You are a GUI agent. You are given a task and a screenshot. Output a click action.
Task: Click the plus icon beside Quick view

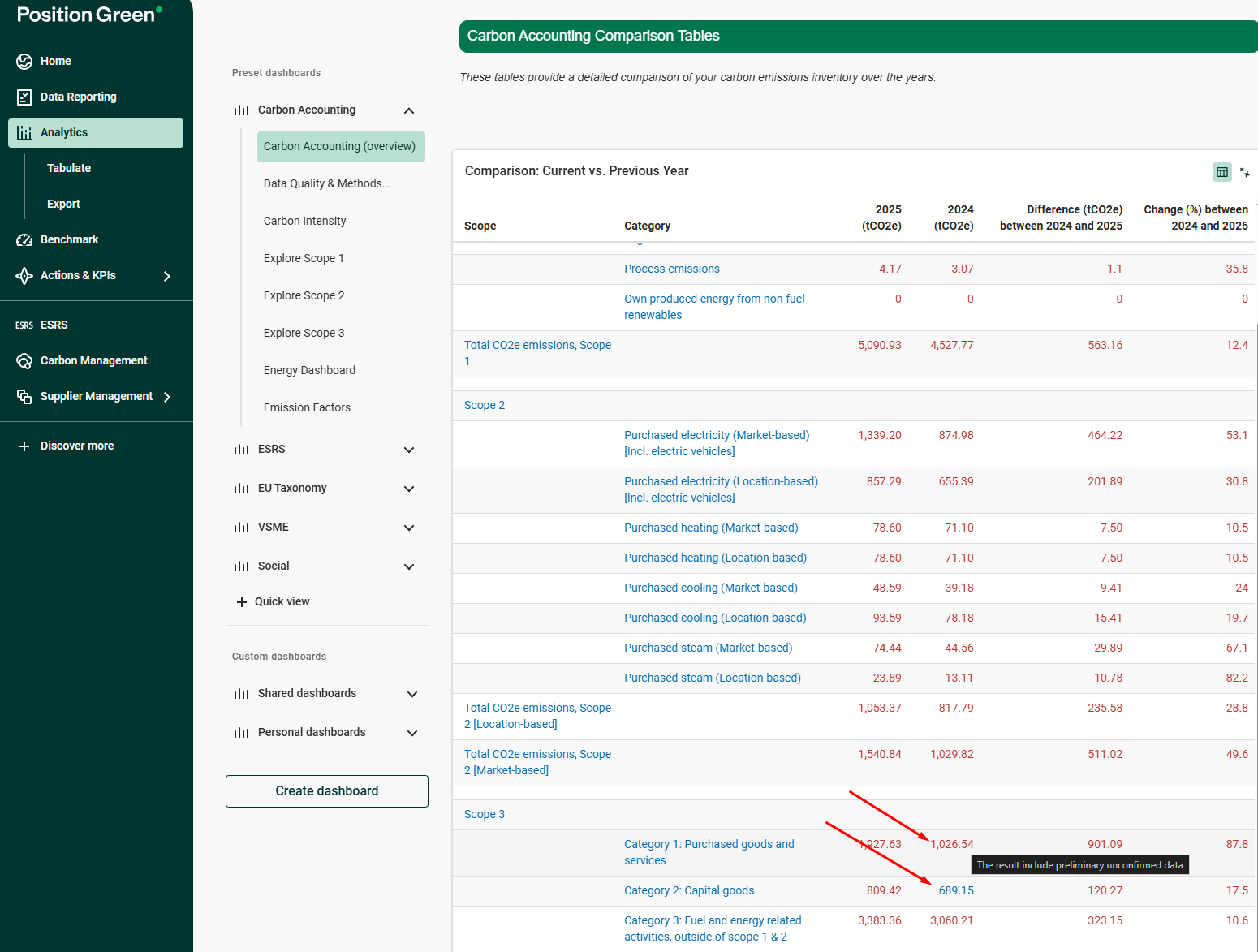(x=242, y=602)
